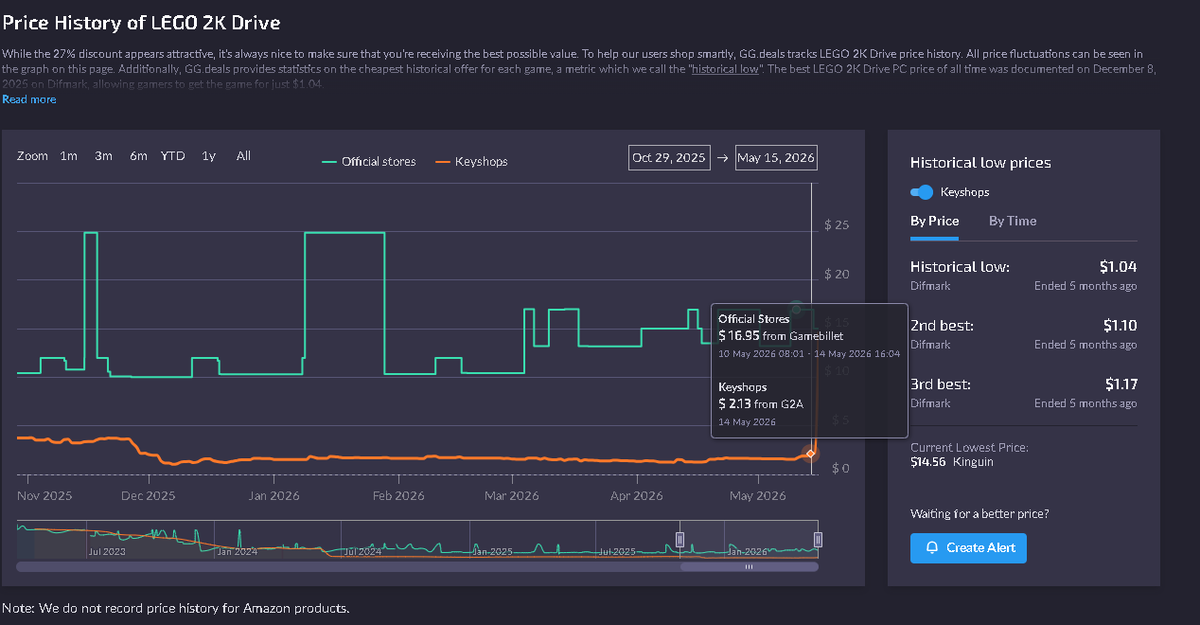Click the Price History of LEGO 2K Drive heading
This screenshot has width=1200, height=625.
click(x=141, y=22)
